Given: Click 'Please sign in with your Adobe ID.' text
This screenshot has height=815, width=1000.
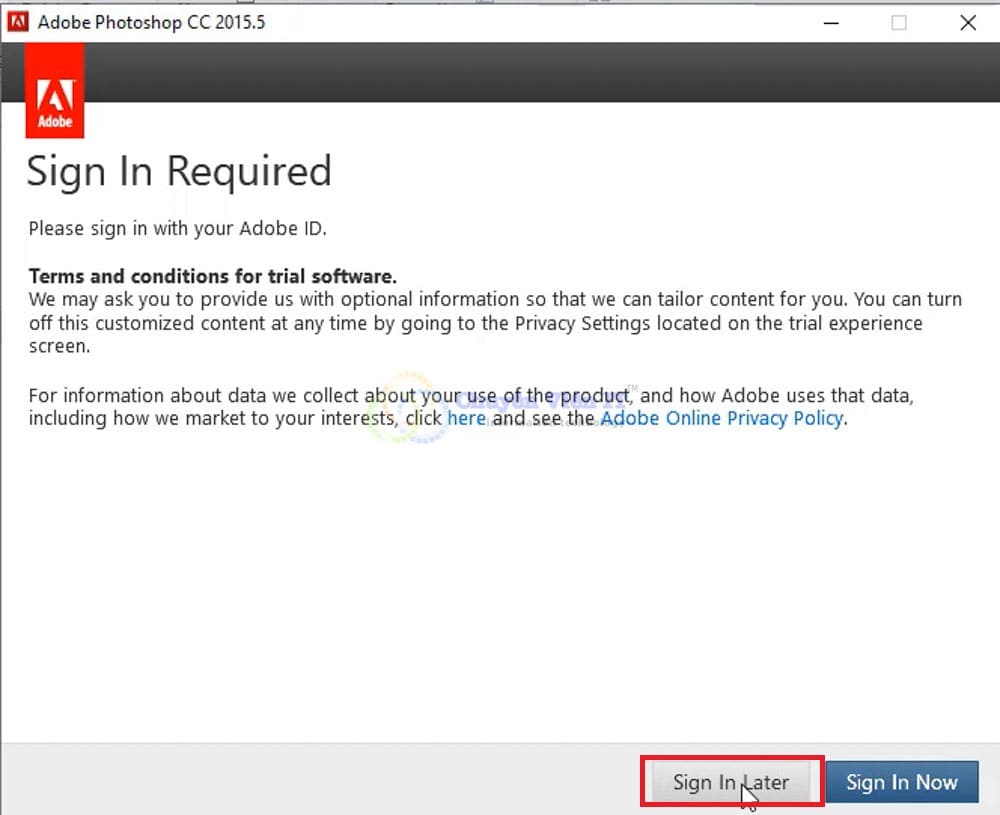Looking at the screenshot, I should tap(177, 228).
